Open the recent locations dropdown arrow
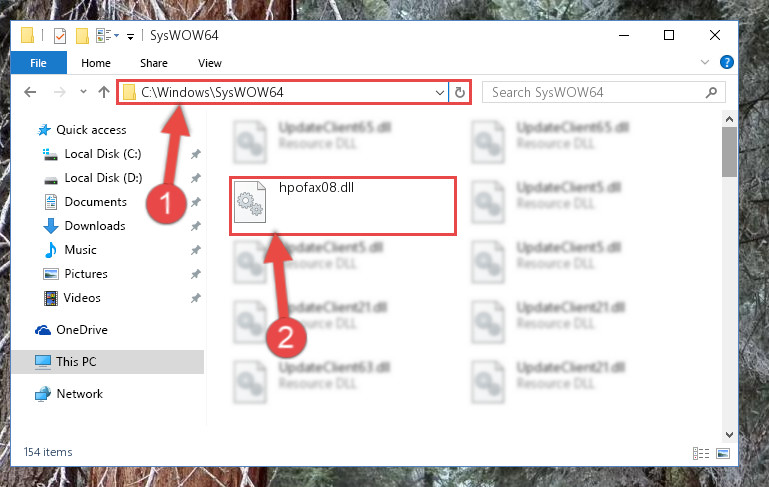The width and height of the screenshot is (769, 487). (83, 92)
